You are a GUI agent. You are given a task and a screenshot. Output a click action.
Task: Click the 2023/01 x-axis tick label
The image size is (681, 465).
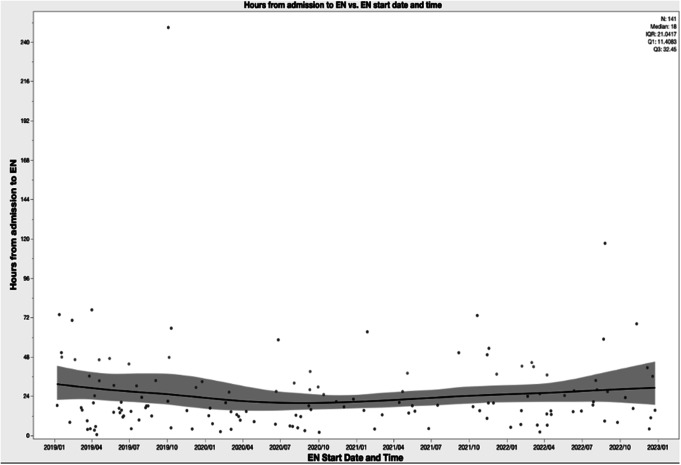[655, 447]
